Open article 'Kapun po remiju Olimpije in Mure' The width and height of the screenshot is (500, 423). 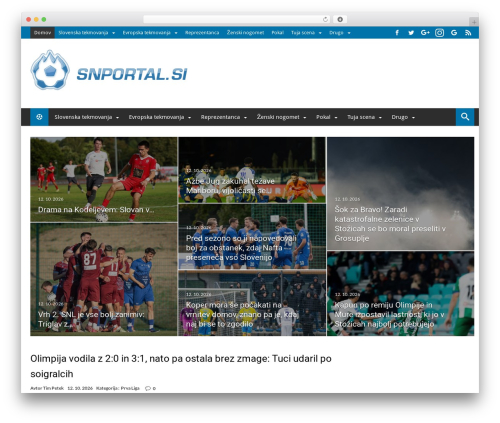389,314
